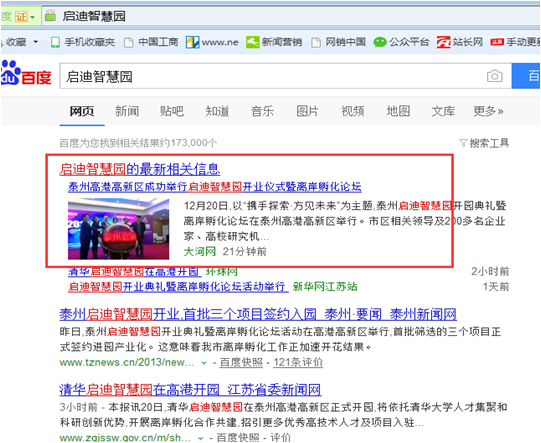
Task: Open 中国工商 bookmark
Action: tap(151, 42)
